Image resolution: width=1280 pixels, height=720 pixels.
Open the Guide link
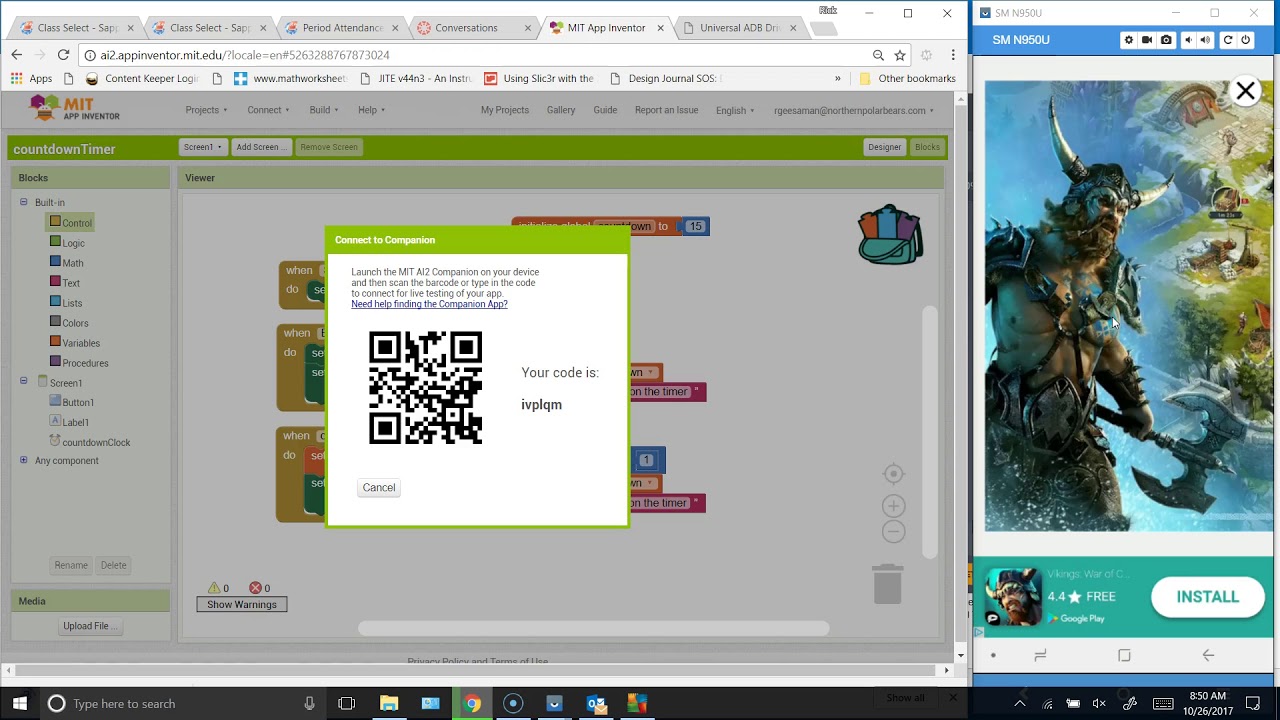pos(605,110)
